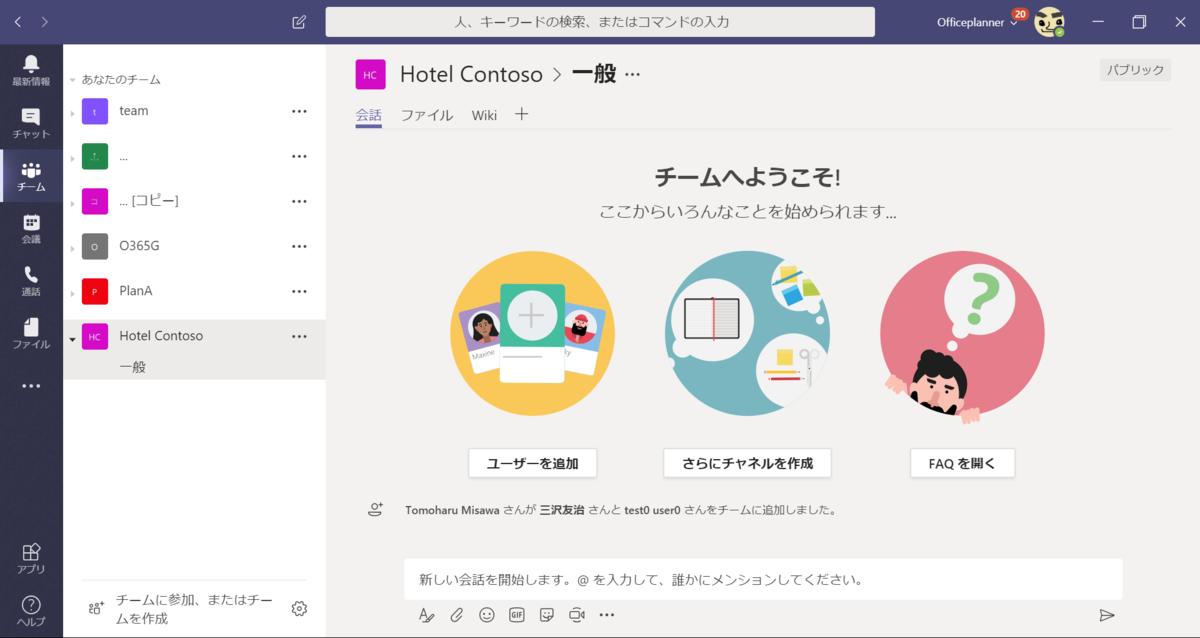The width and height of the screenshot is (1200, 638).
Task: Focus the search or command box
Action: click(x=600, y=22)
